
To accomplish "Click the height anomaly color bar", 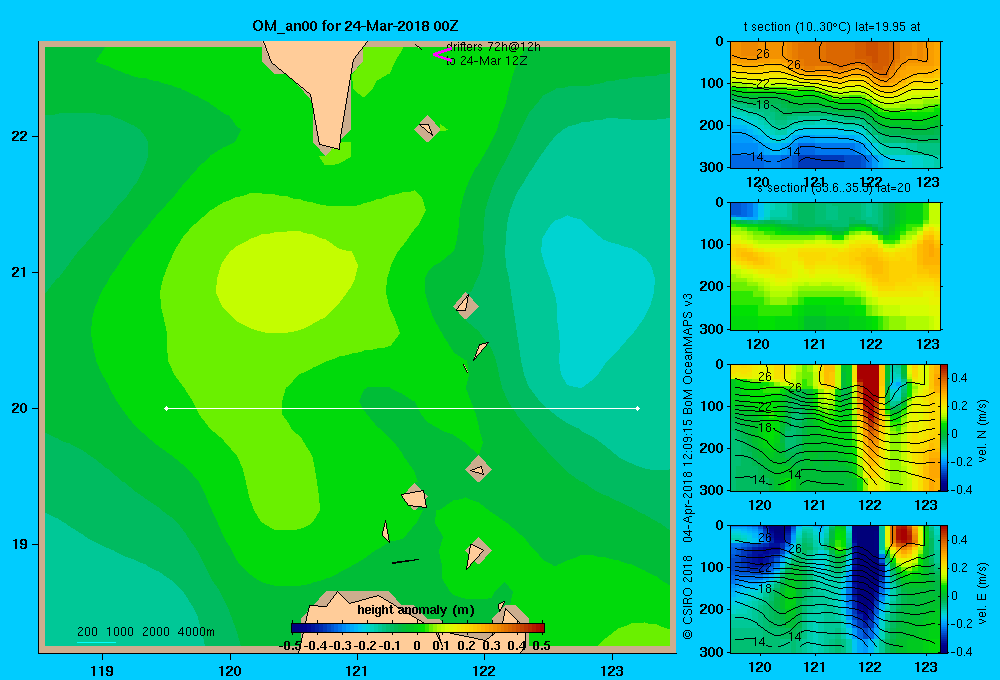I will 418,628.
